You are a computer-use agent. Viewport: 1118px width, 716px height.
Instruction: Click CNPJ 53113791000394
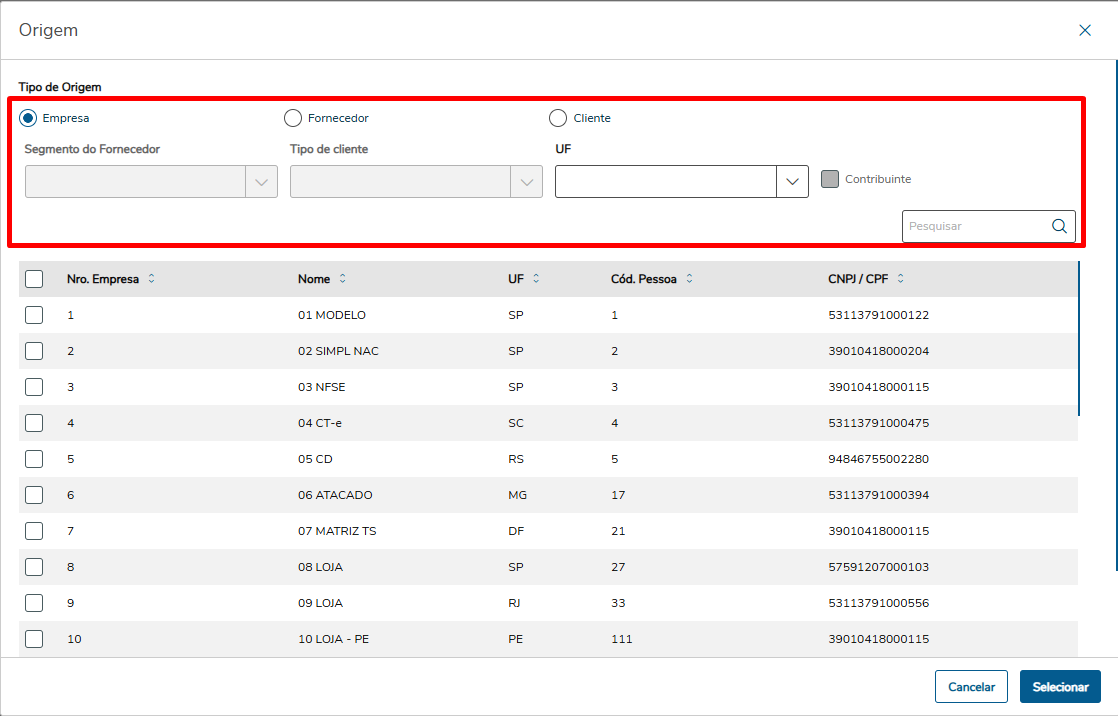[878, 495]
